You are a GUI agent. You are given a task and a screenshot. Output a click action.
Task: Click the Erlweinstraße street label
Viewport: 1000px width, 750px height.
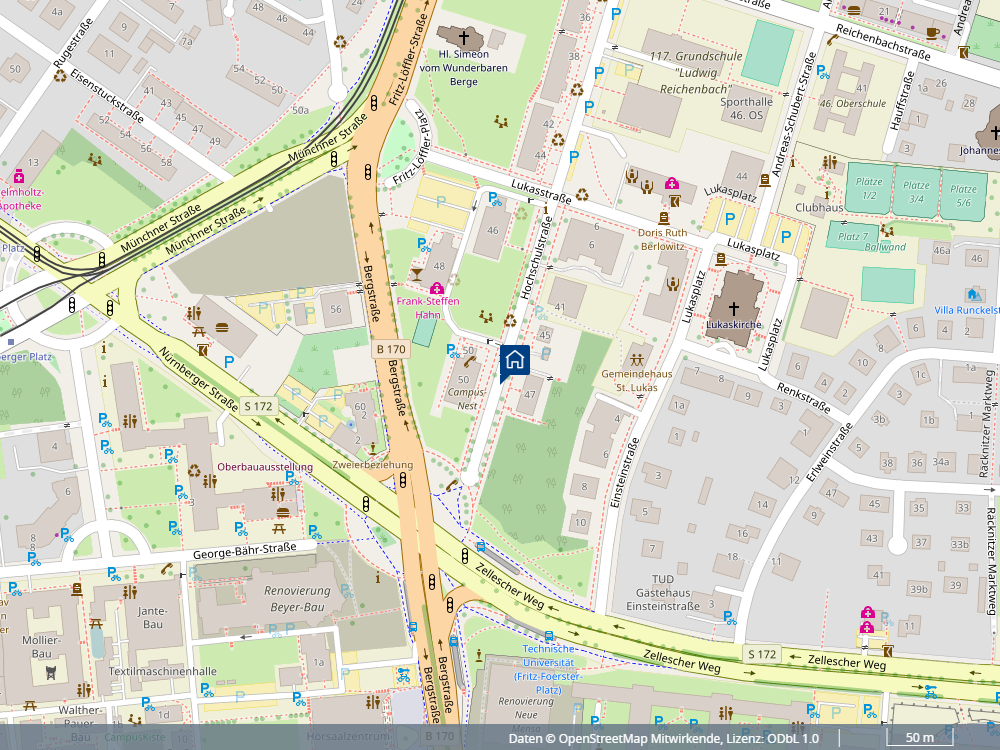point(829,452)
